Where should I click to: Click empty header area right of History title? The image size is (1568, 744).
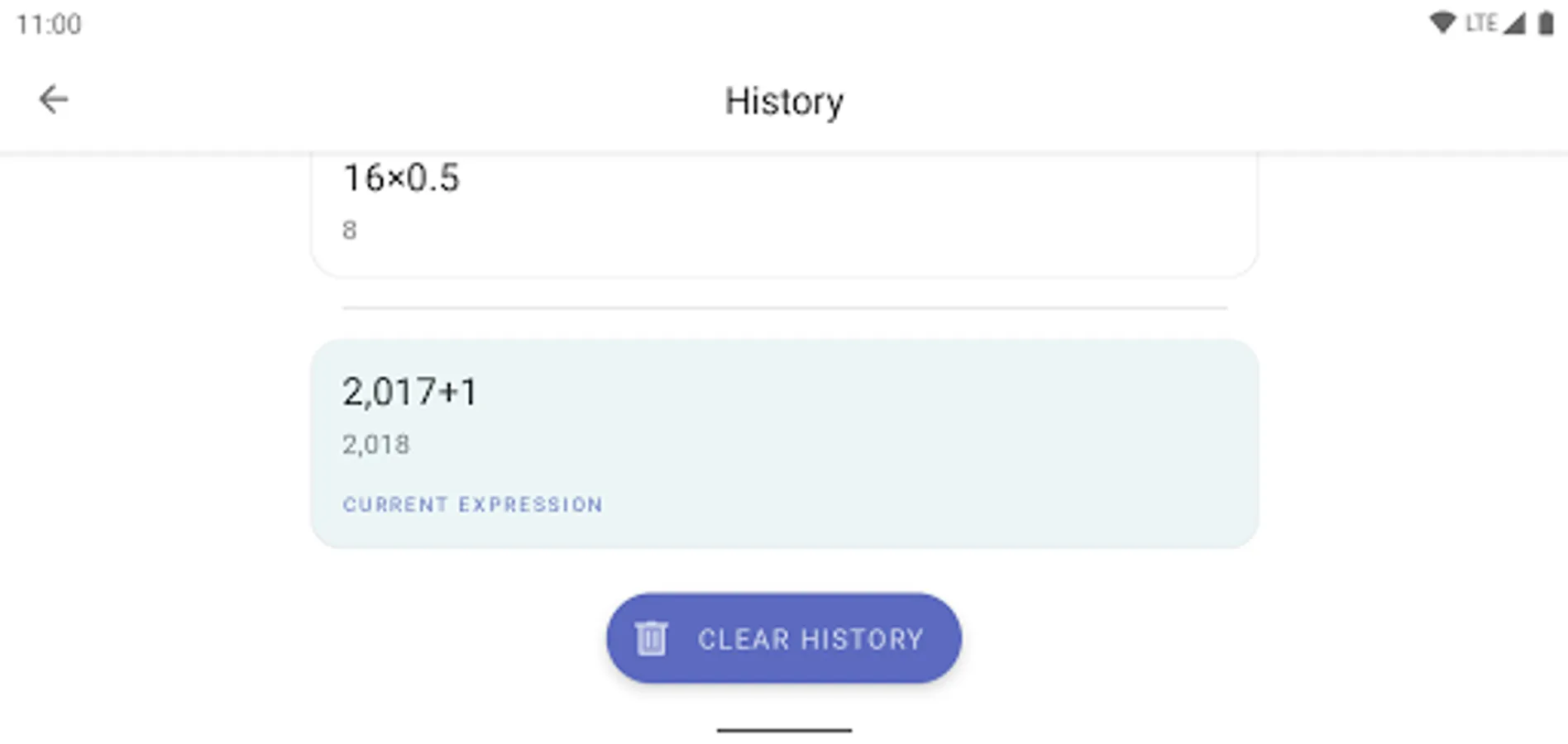click(x=1158, y=101)
